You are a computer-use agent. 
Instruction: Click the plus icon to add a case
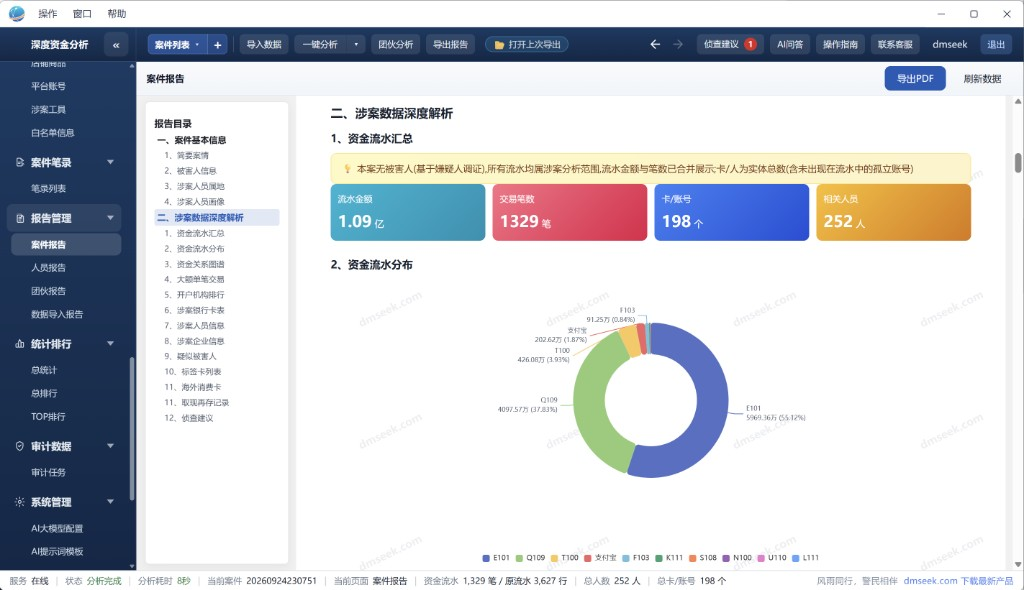click(217, 45)
